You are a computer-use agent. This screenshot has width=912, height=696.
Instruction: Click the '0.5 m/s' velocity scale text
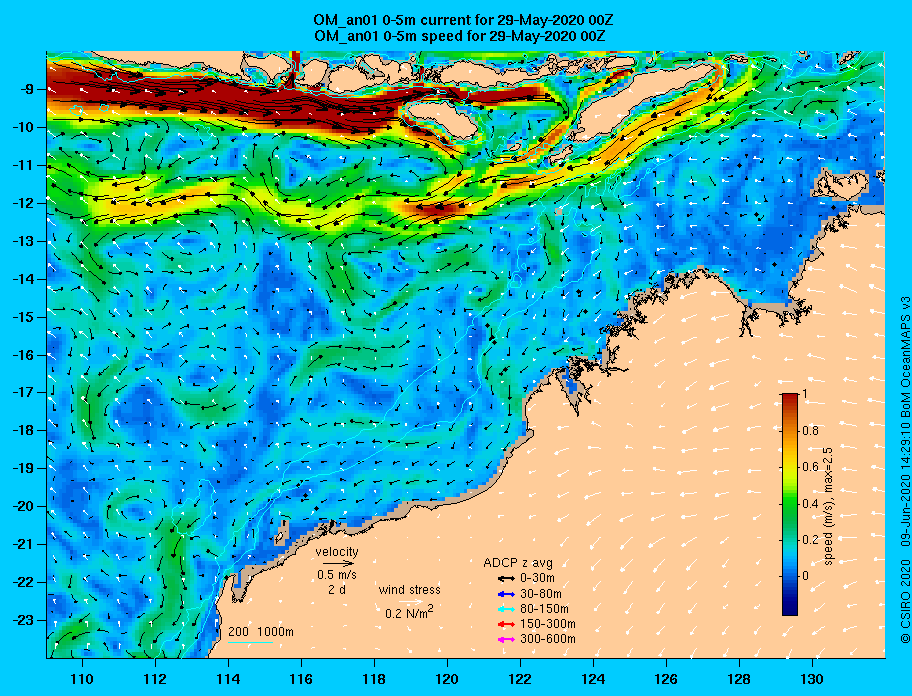click(x=337, y=574)
